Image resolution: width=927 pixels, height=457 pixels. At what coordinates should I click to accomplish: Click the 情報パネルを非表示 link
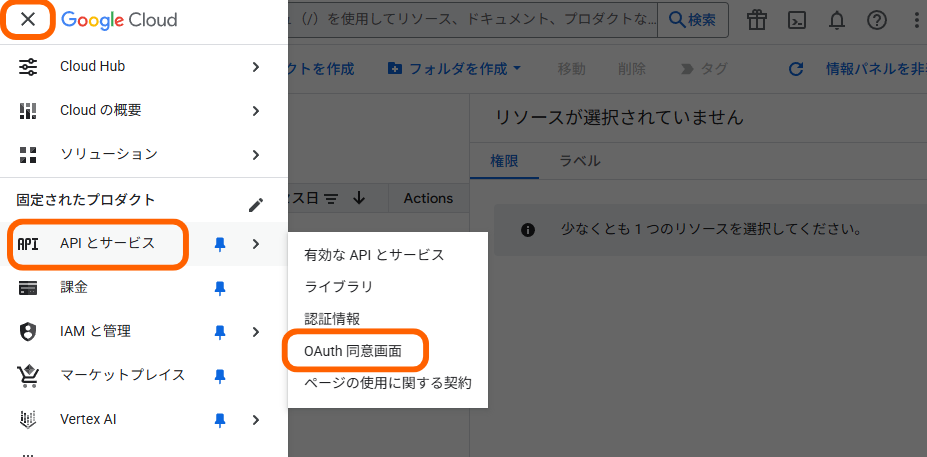click(876, 69)
